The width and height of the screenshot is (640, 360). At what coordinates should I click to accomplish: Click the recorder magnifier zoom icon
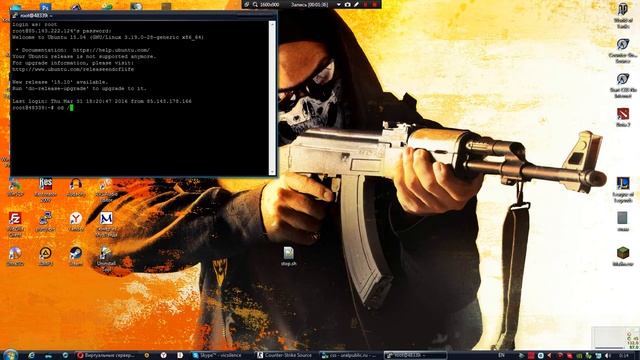(255, 4)
